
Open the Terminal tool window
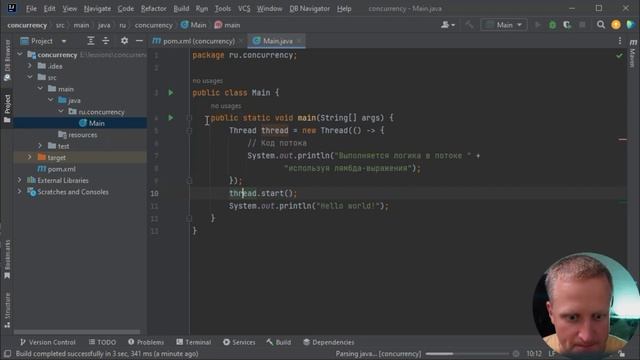coord(194,342)
